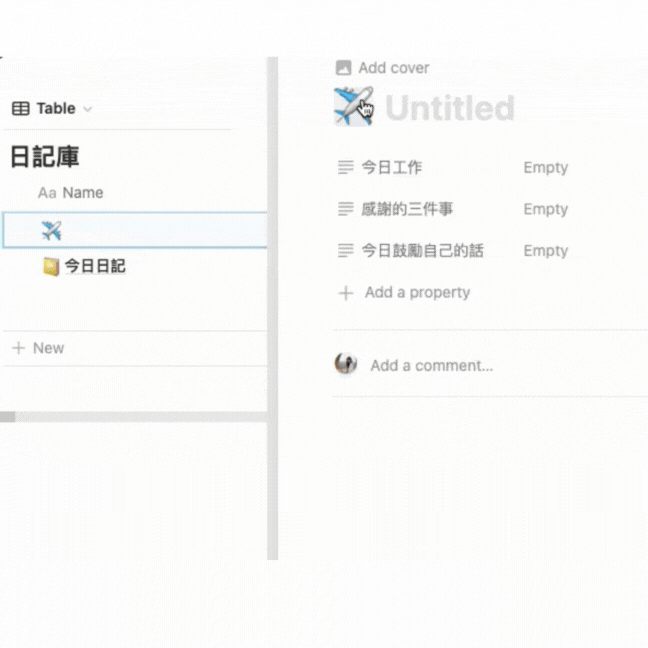Click the horizontal scrollbar thumb under the table

tap(7, 417)
